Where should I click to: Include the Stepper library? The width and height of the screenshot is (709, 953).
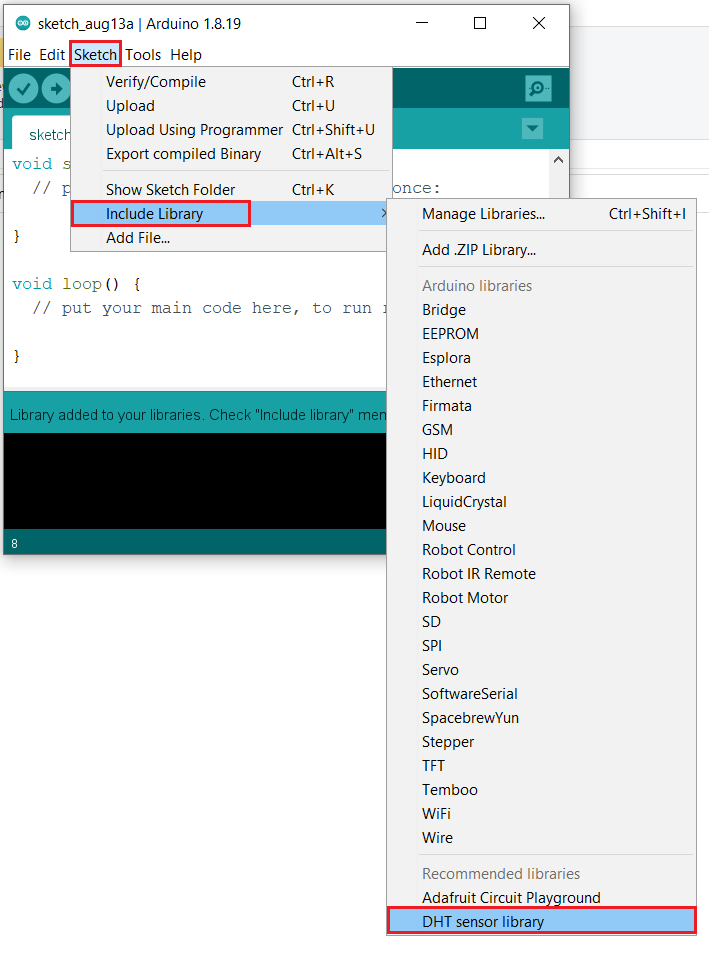541,742
